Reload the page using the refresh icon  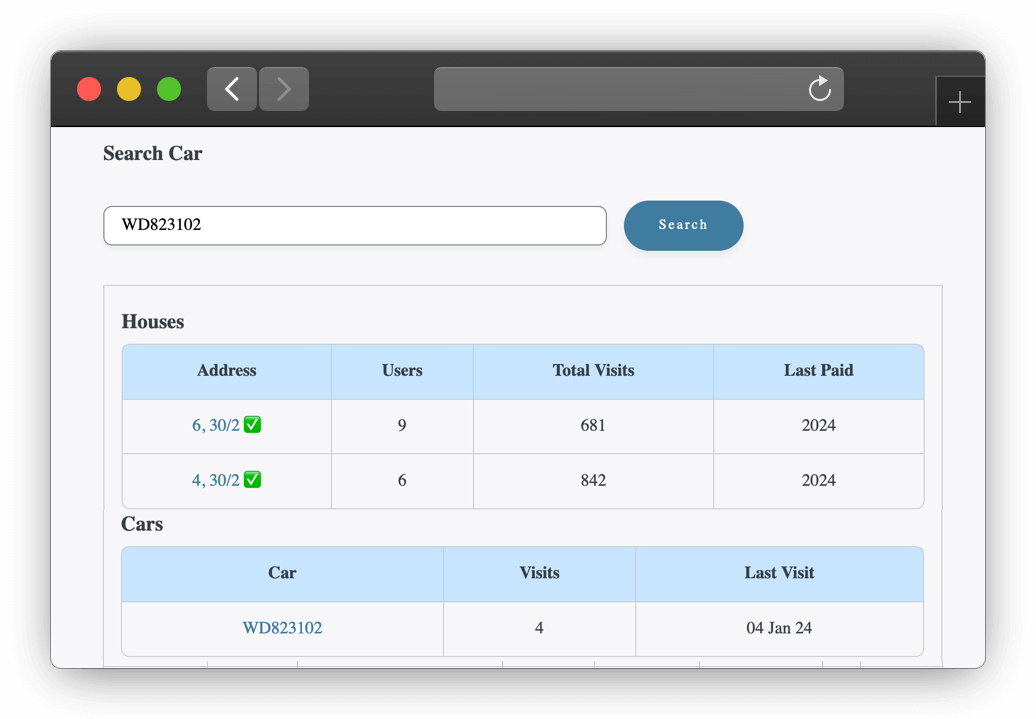[x=820, y=89]
